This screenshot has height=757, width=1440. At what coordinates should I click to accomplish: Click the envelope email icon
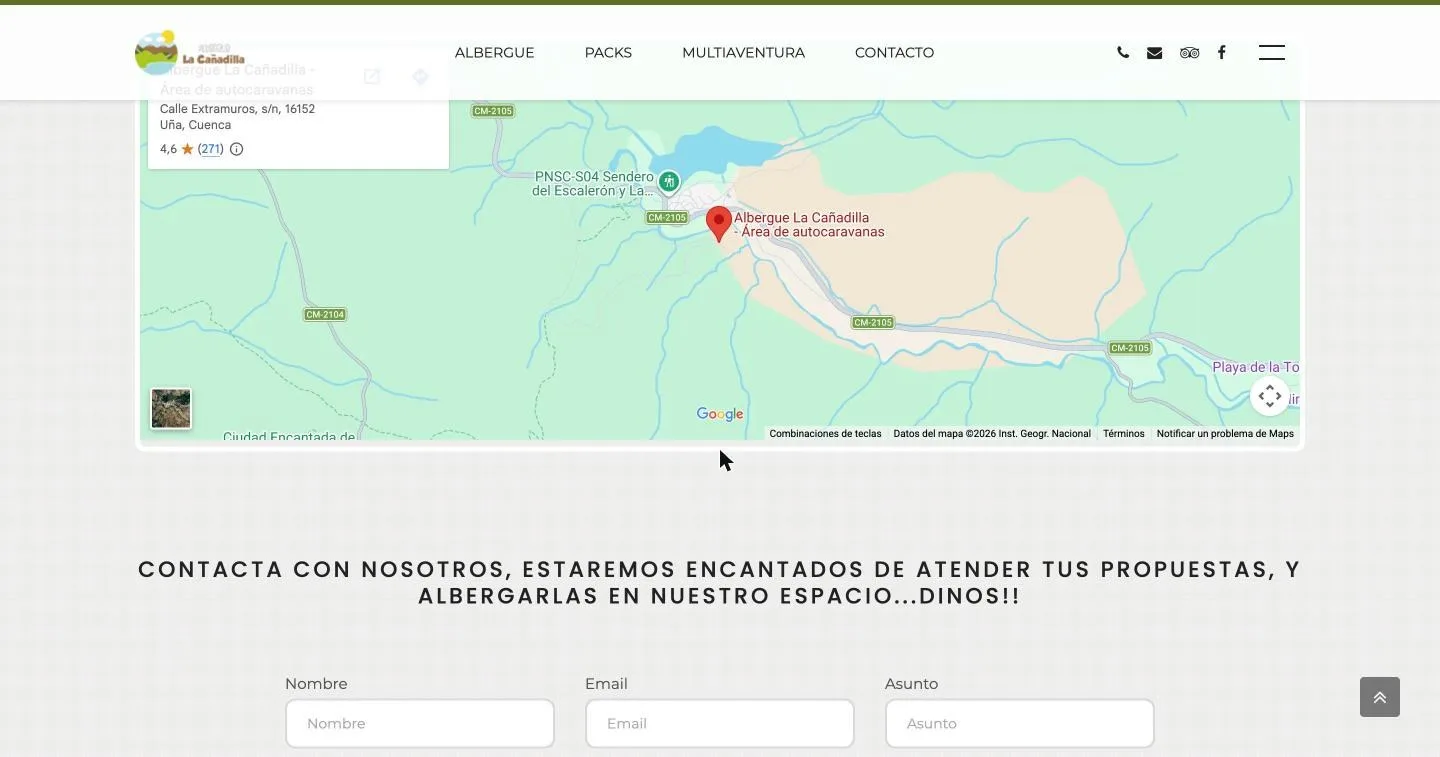(1154, 53)
